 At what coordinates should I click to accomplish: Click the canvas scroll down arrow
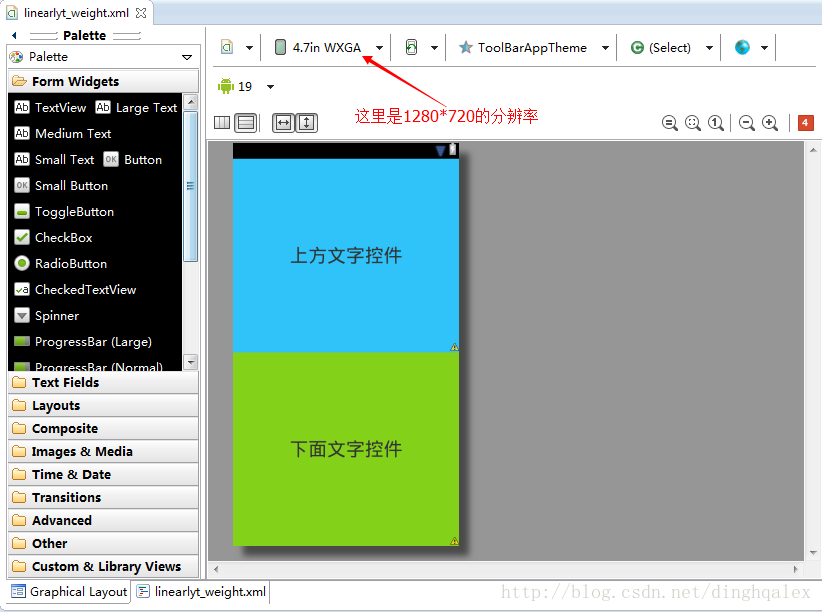813,553
